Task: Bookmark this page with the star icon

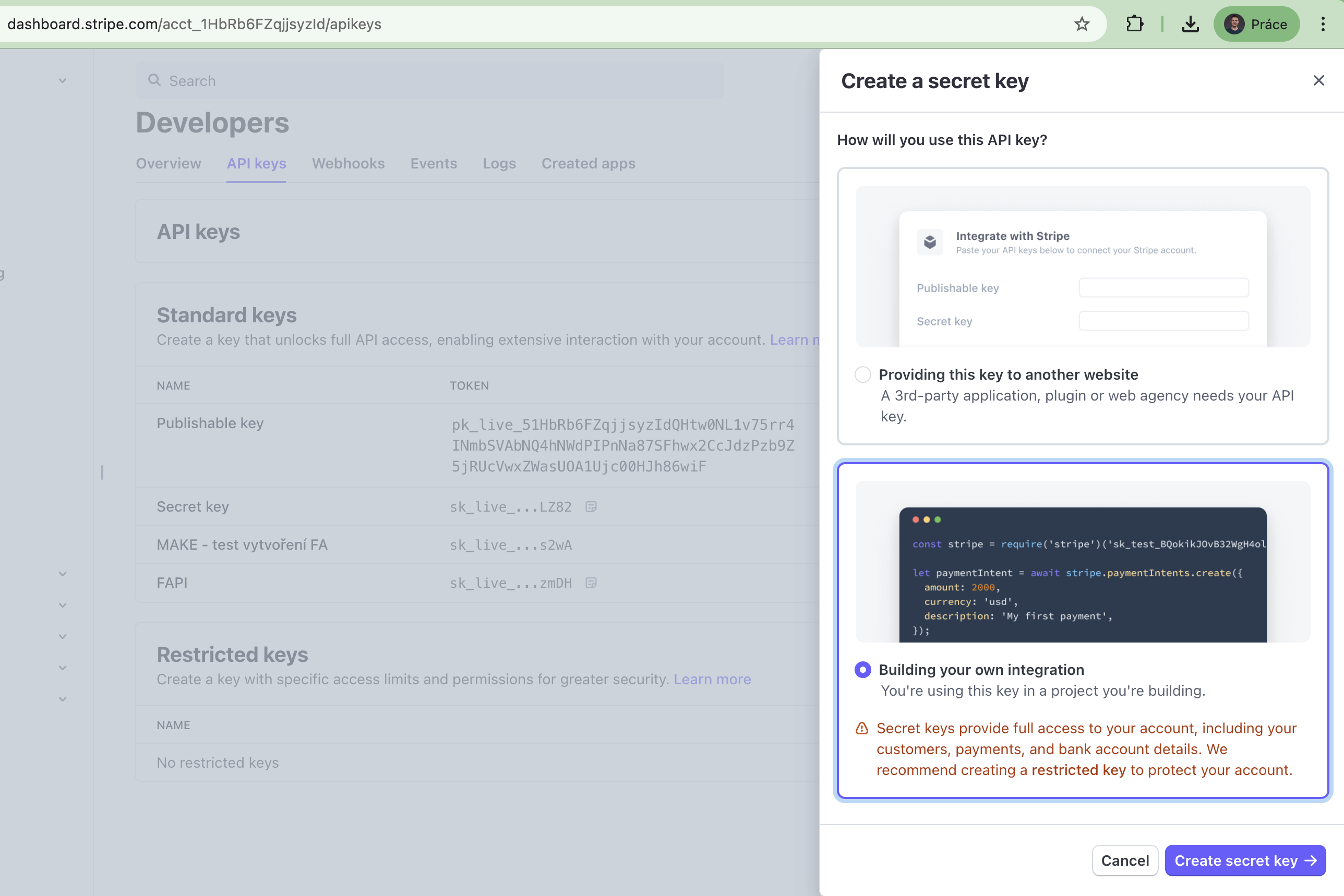Action: tap(1081, 24)
